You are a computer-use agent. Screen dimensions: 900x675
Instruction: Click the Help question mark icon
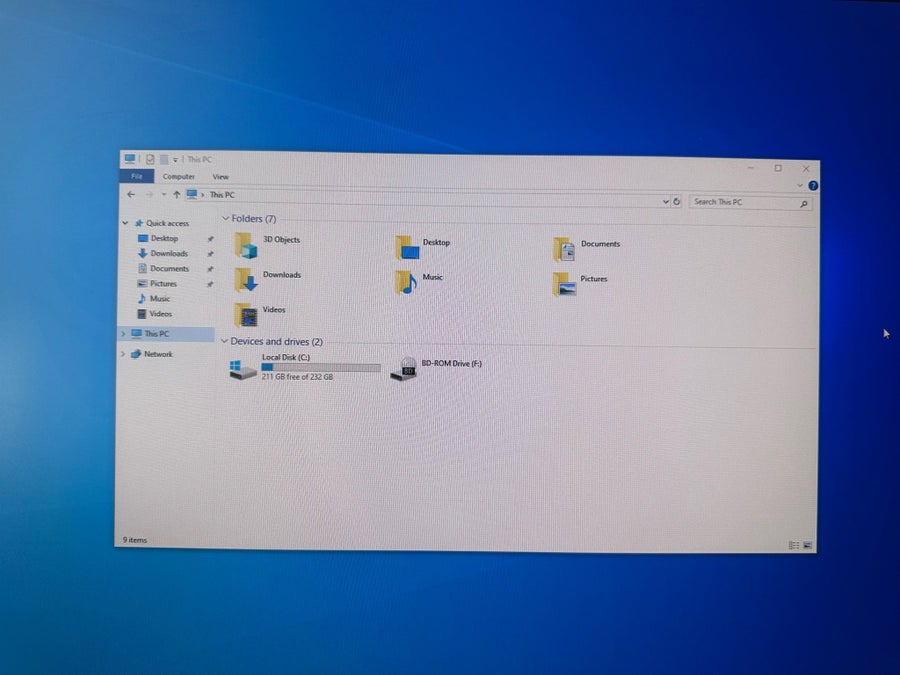coord(813,185)
